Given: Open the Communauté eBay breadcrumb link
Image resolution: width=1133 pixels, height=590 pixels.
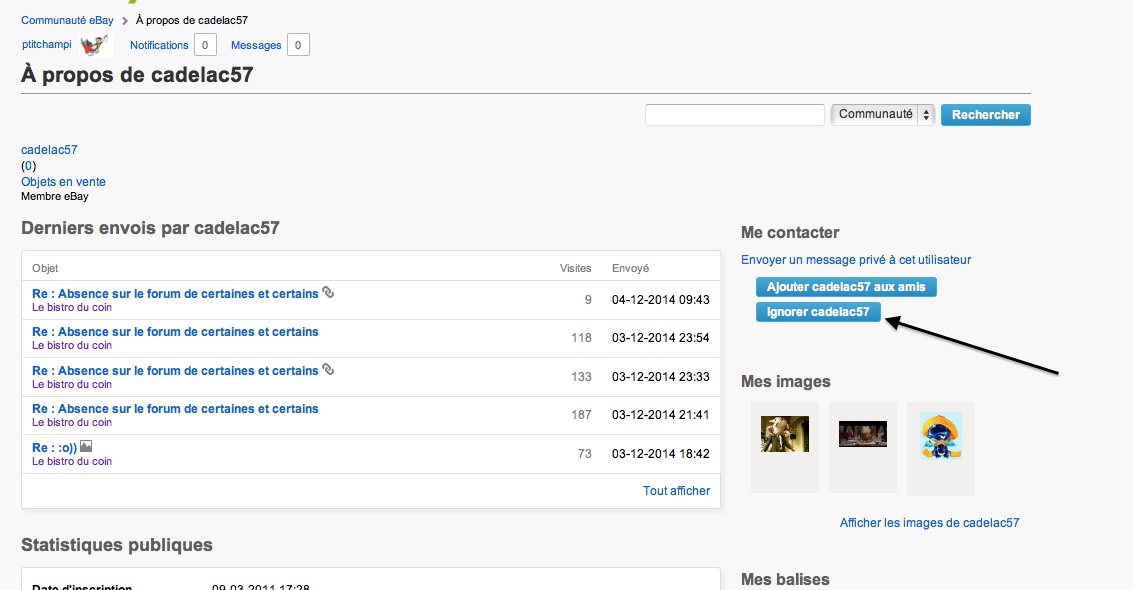Looking at the screenshot, I should pos(67,20).
